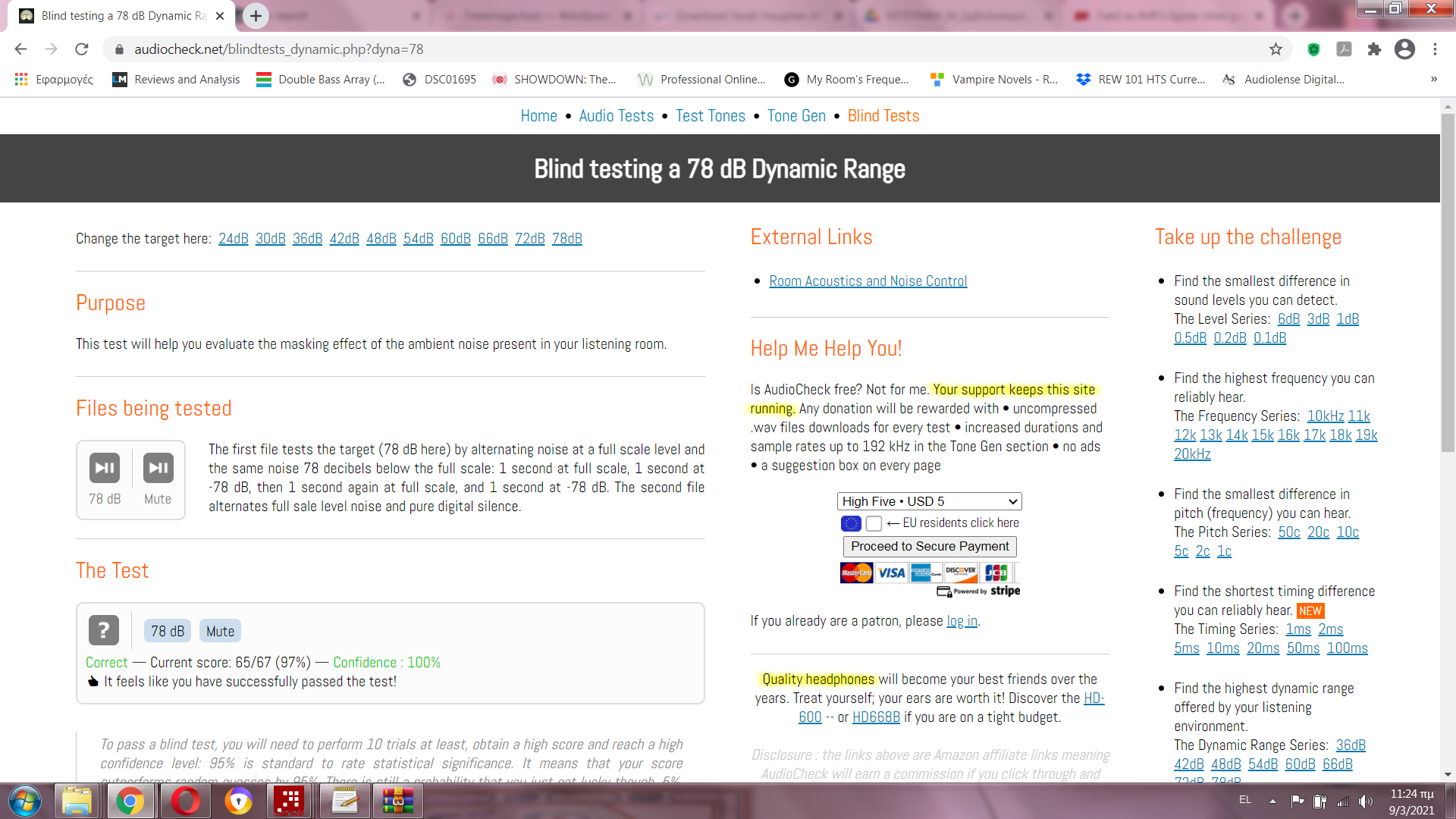The width and height of the screenshot is (1456, 819).
Task: Answer Mute in the test
Action: (220, 631)
